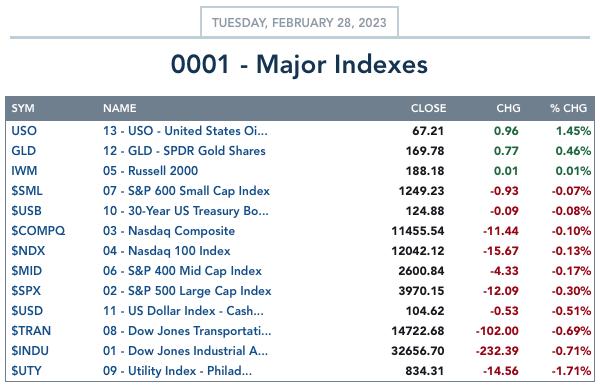Sort table by CLOSE column header
Image resolution: width=600 pixels, height=387 pixels.
pyautogui.click(x=428, y=108)
